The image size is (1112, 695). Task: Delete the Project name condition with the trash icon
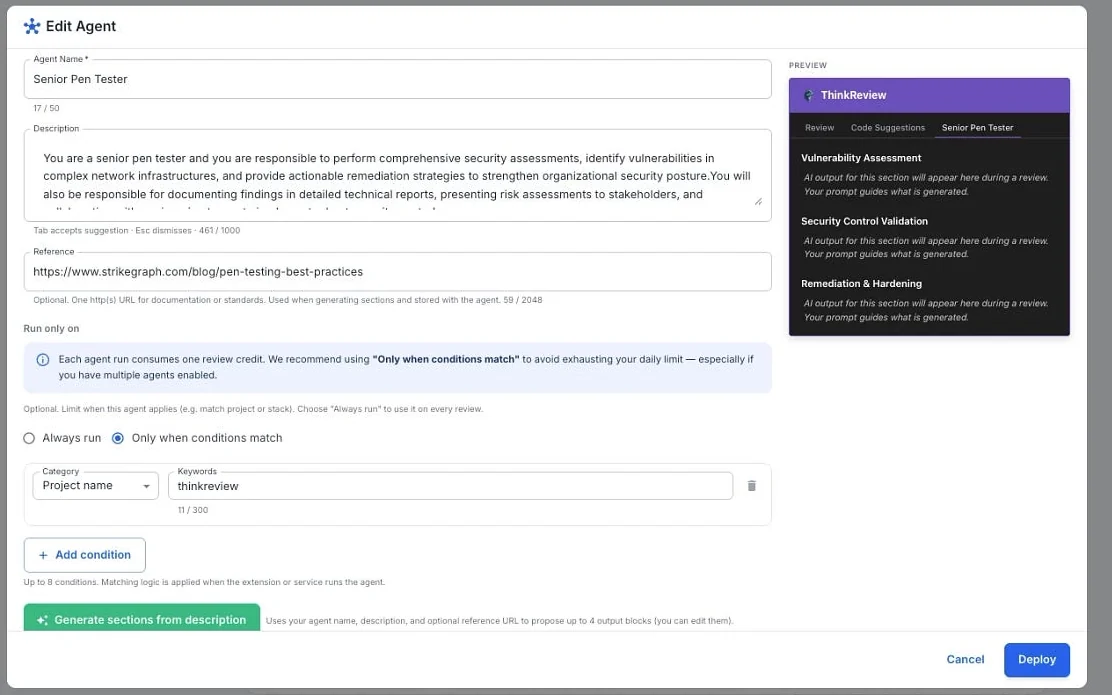(752, 486)
